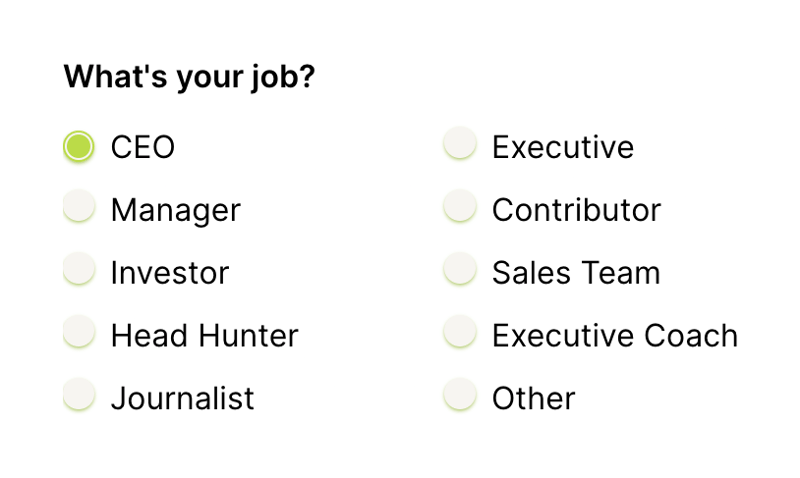Click the Executive label text

[x=562, y=148]
